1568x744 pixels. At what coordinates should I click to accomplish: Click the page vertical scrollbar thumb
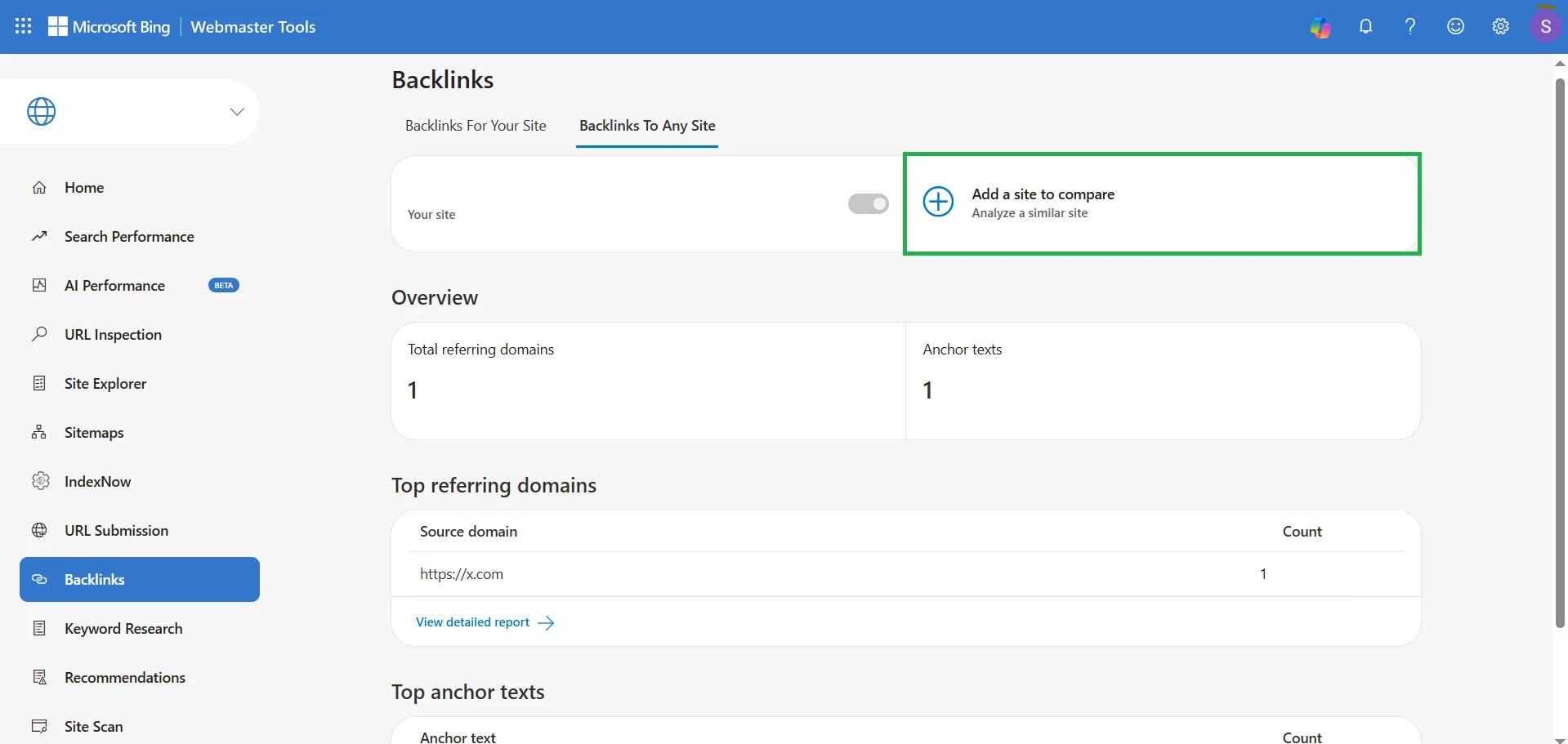coord(1560,353)
